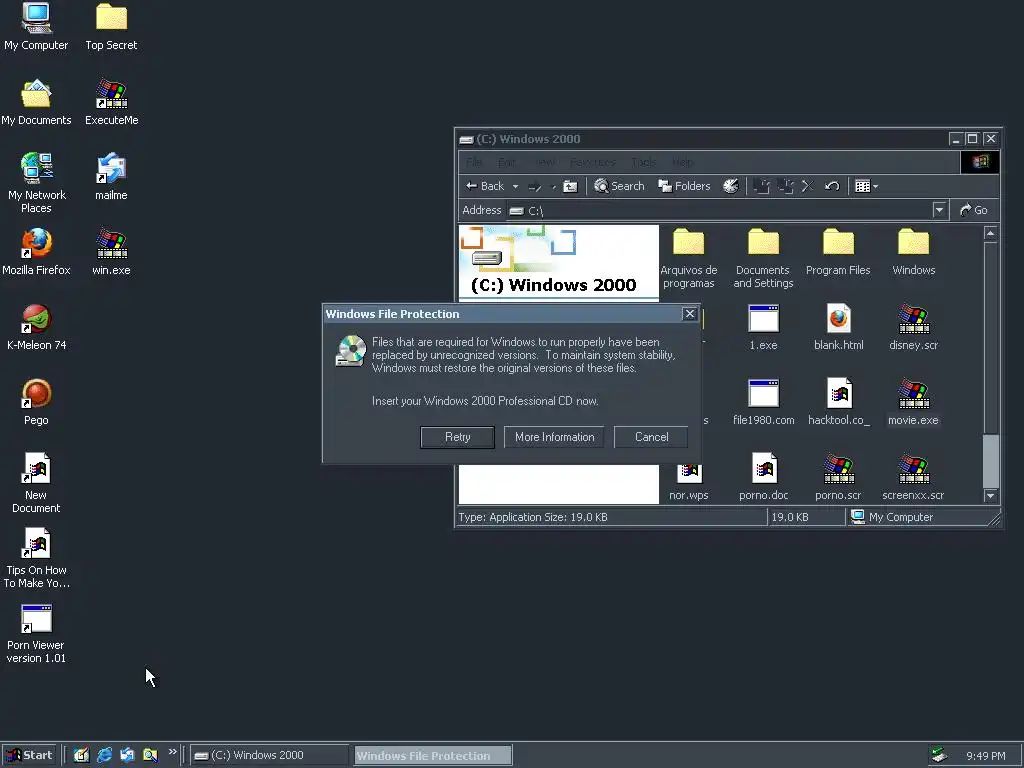Select the K-Meleon 74 browser icon

tap(36, 327)
